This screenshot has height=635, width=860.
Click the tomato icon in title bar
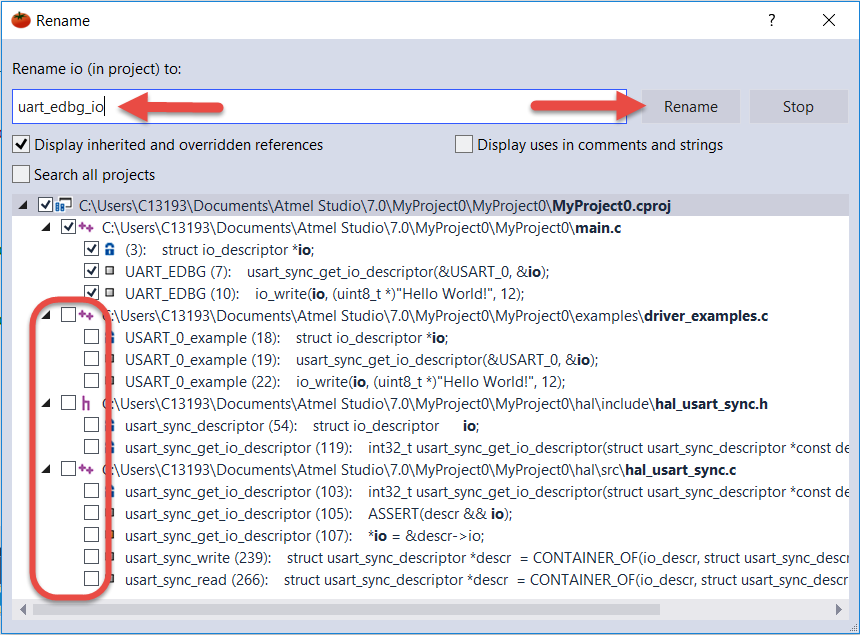coord(19,20)
